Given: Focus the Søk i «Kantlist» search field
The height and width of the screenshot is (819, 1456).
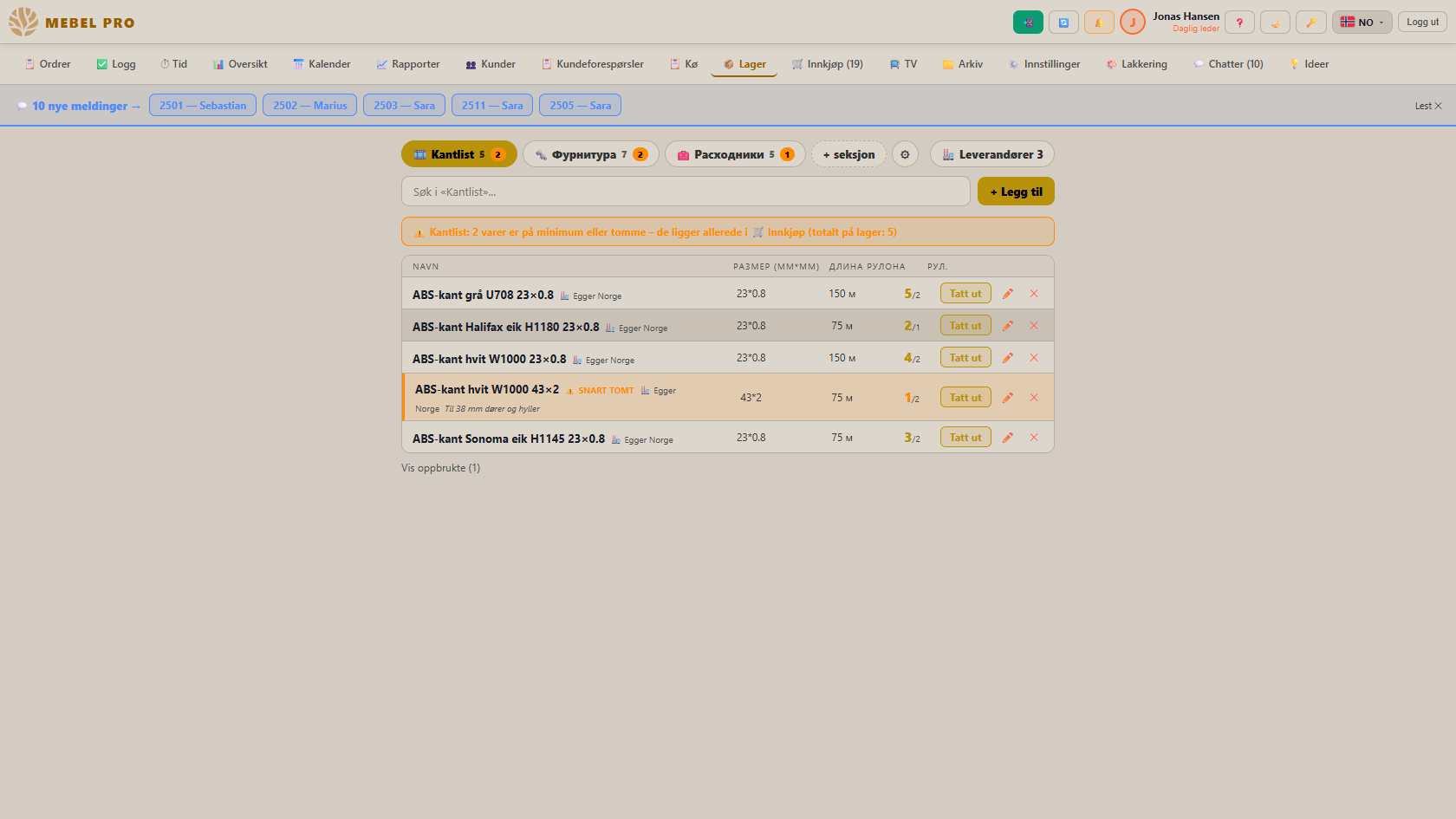Looking at the screenshot, I should (x=686, y=192).
